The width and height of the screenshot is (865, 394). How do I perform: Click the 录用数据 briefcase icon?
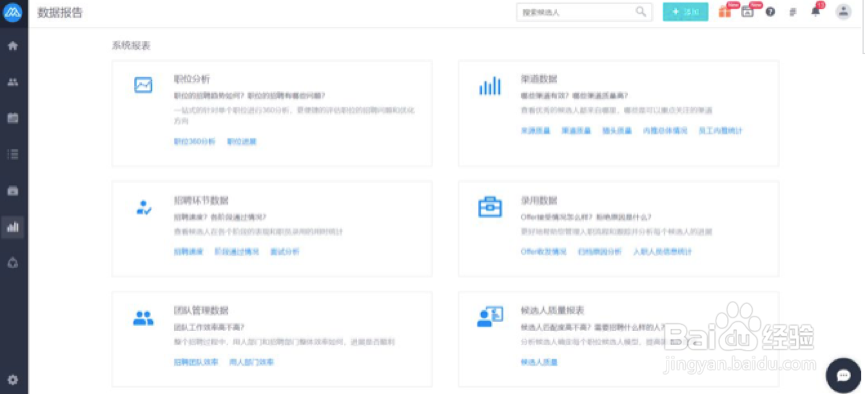pos(490,207)
